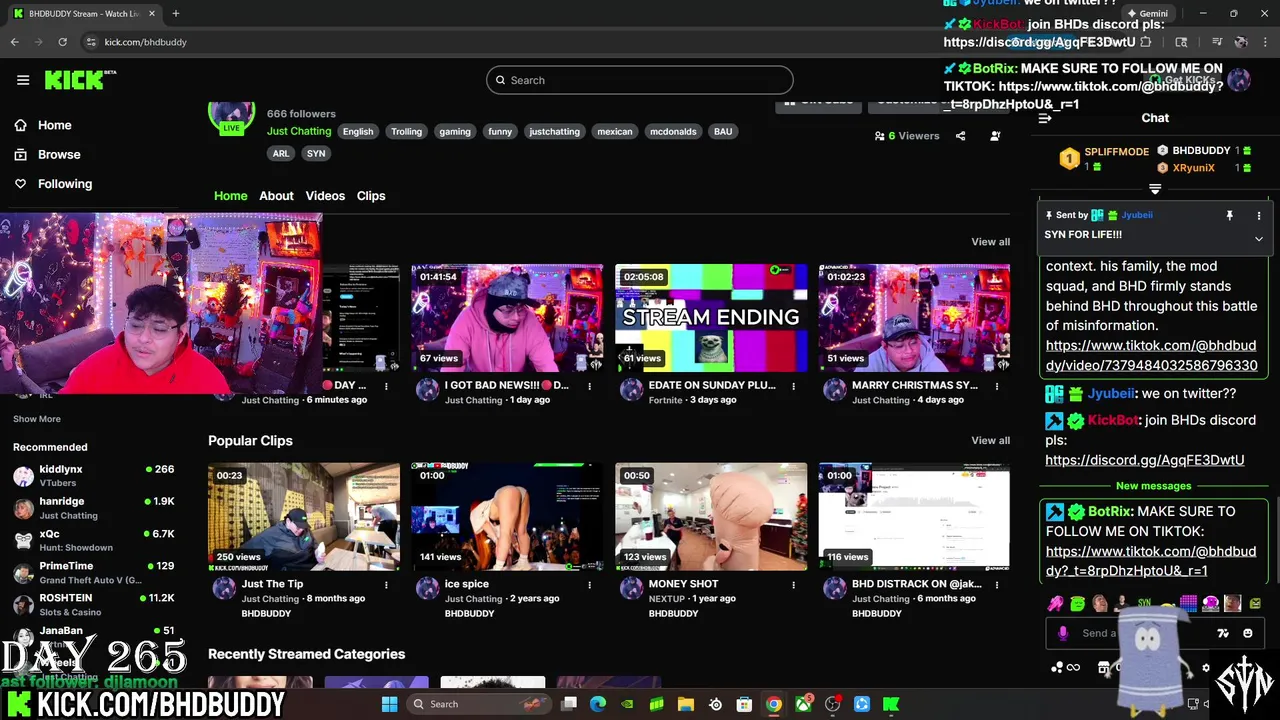Open Microsoft Edge from taskbar
The image size is (1280, 720).
(x=598, y=704)
